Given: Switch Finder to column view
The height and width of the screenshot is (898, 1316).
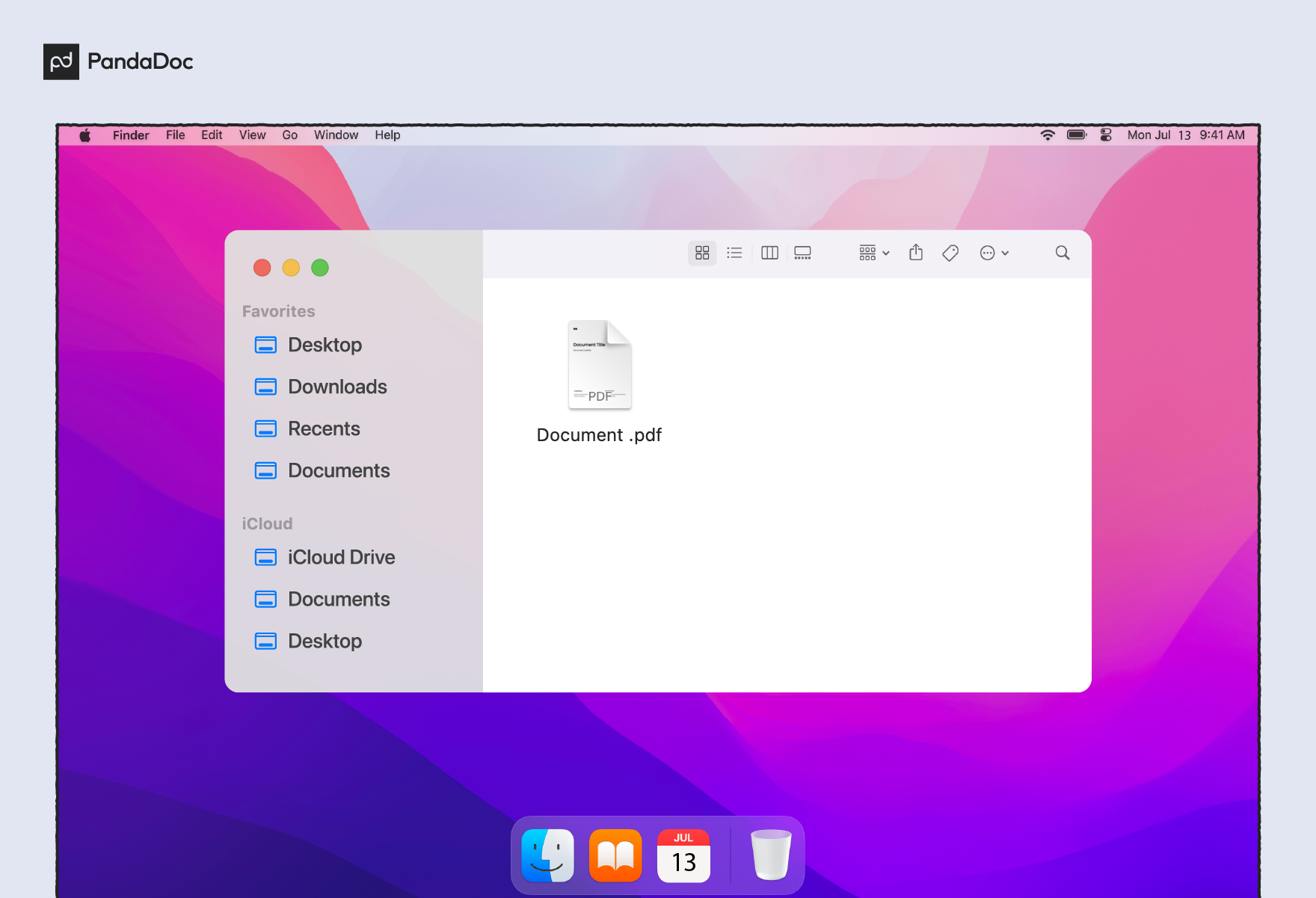Looking at the screenshot, I should point(769,253).
